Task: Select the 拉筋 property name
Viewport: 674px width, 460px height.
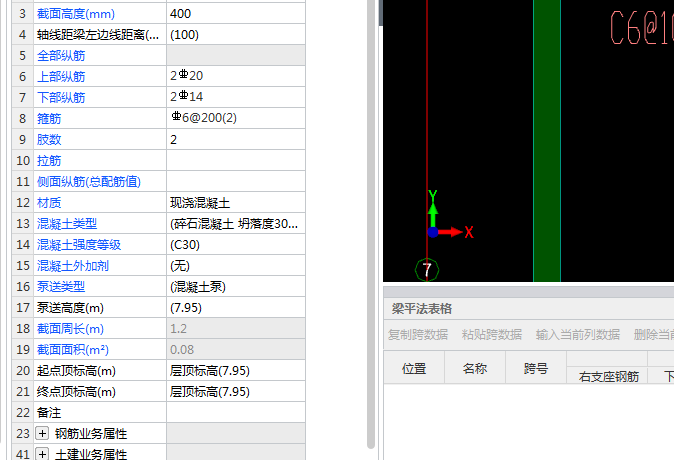Action: tap(49, 161)
